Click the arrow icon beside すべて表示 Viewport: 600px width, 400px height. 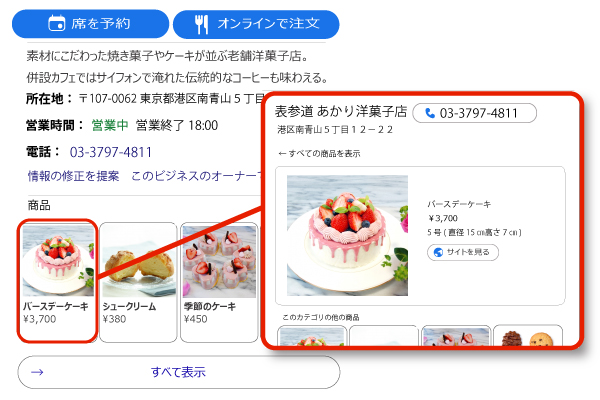[37, 372]
